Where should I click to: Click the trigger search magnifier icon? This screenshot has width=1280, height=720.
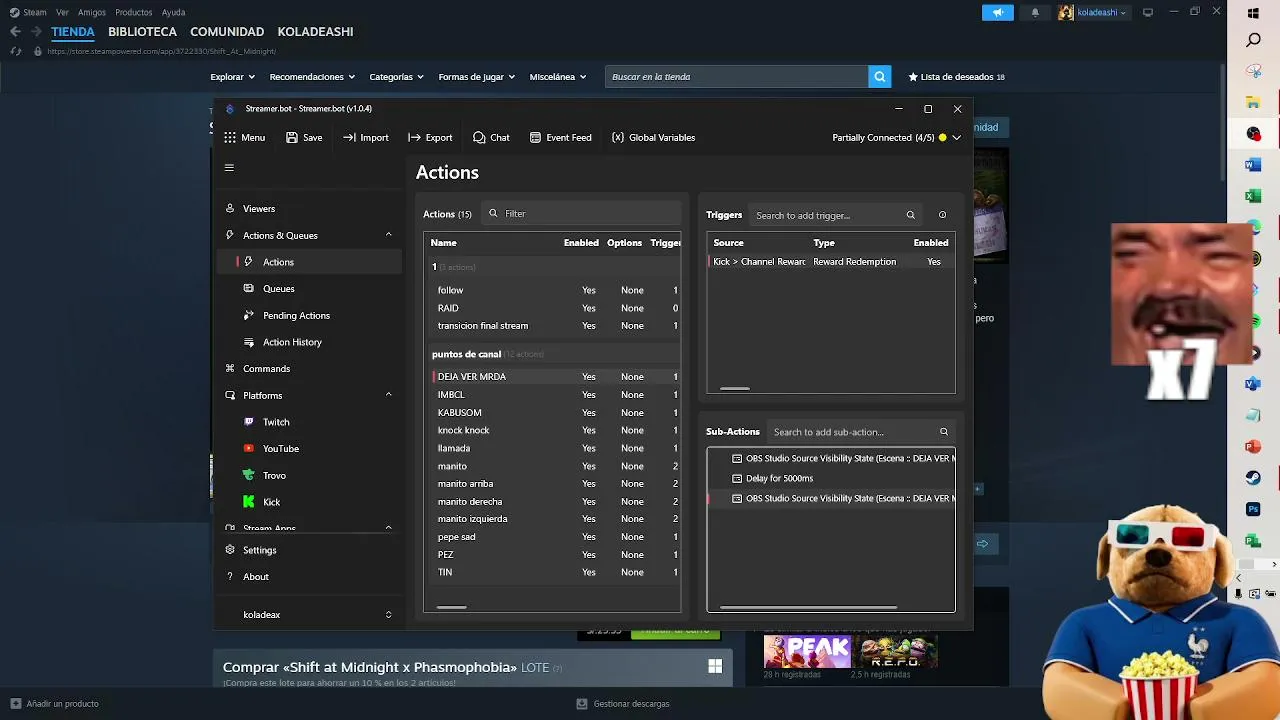pyautogui.click(x=910, y=215)
